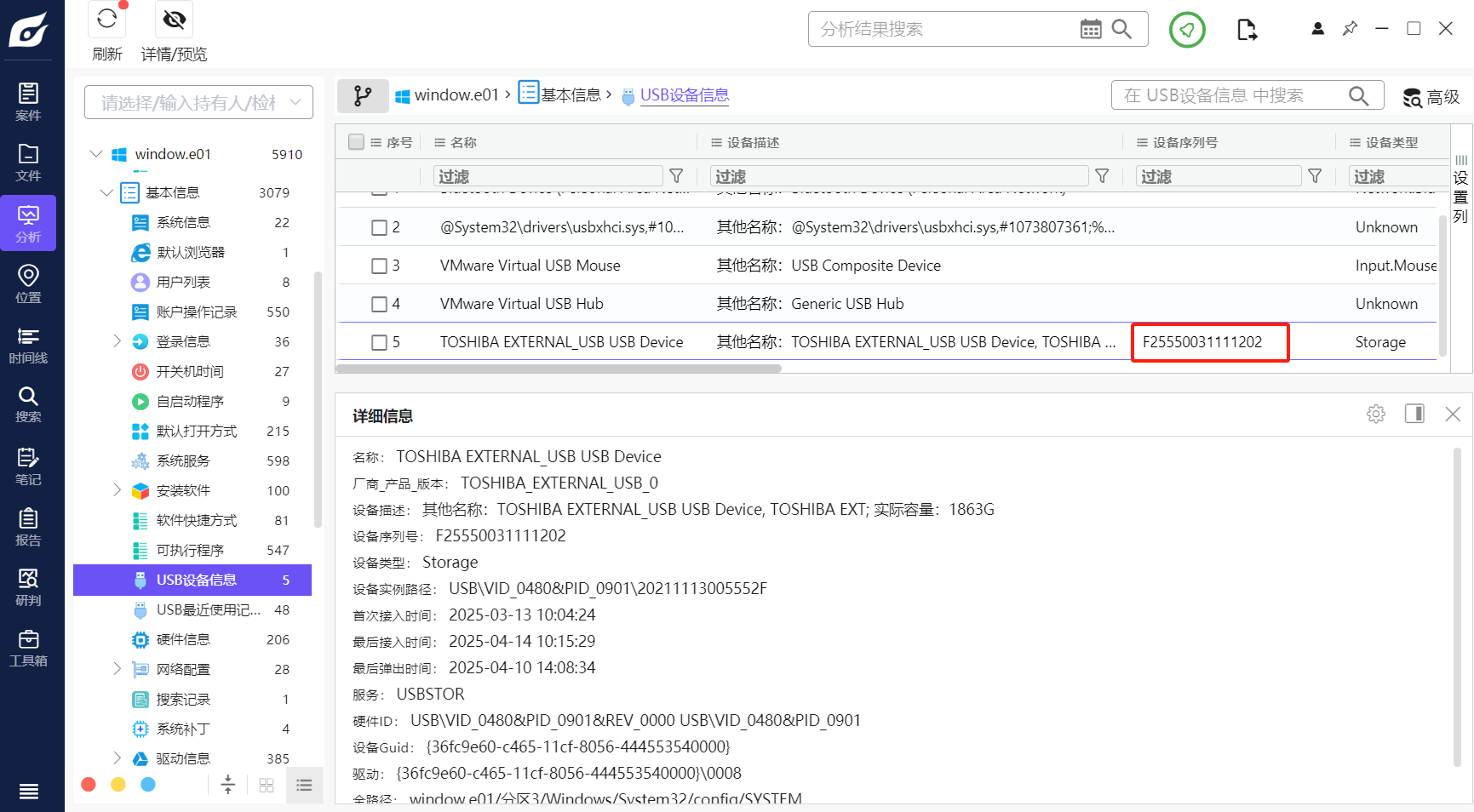This screenshot has height=812, width=1474.
Task: Open the 搜索 sidebar section
Action: (28, 405)
